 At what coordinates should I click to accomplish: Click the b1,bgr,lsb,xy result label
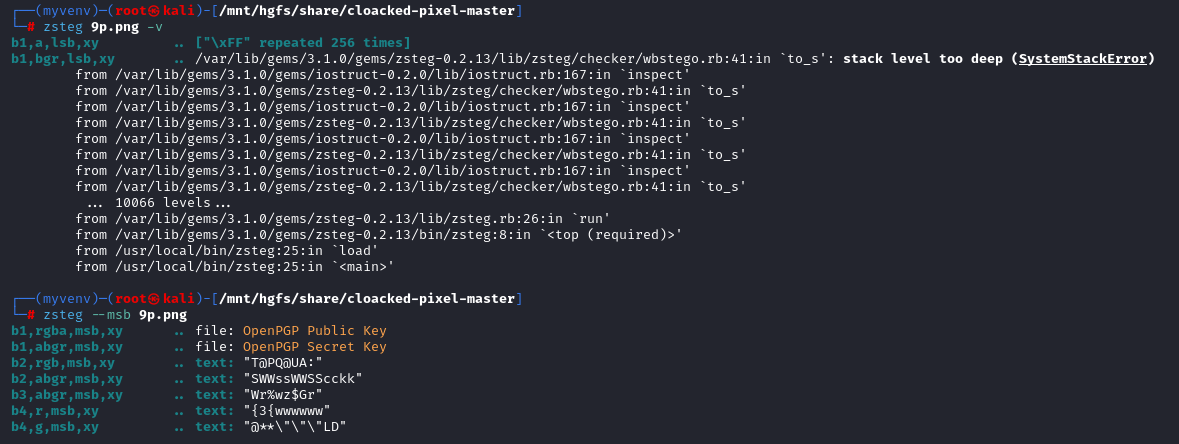coord(63,59)
